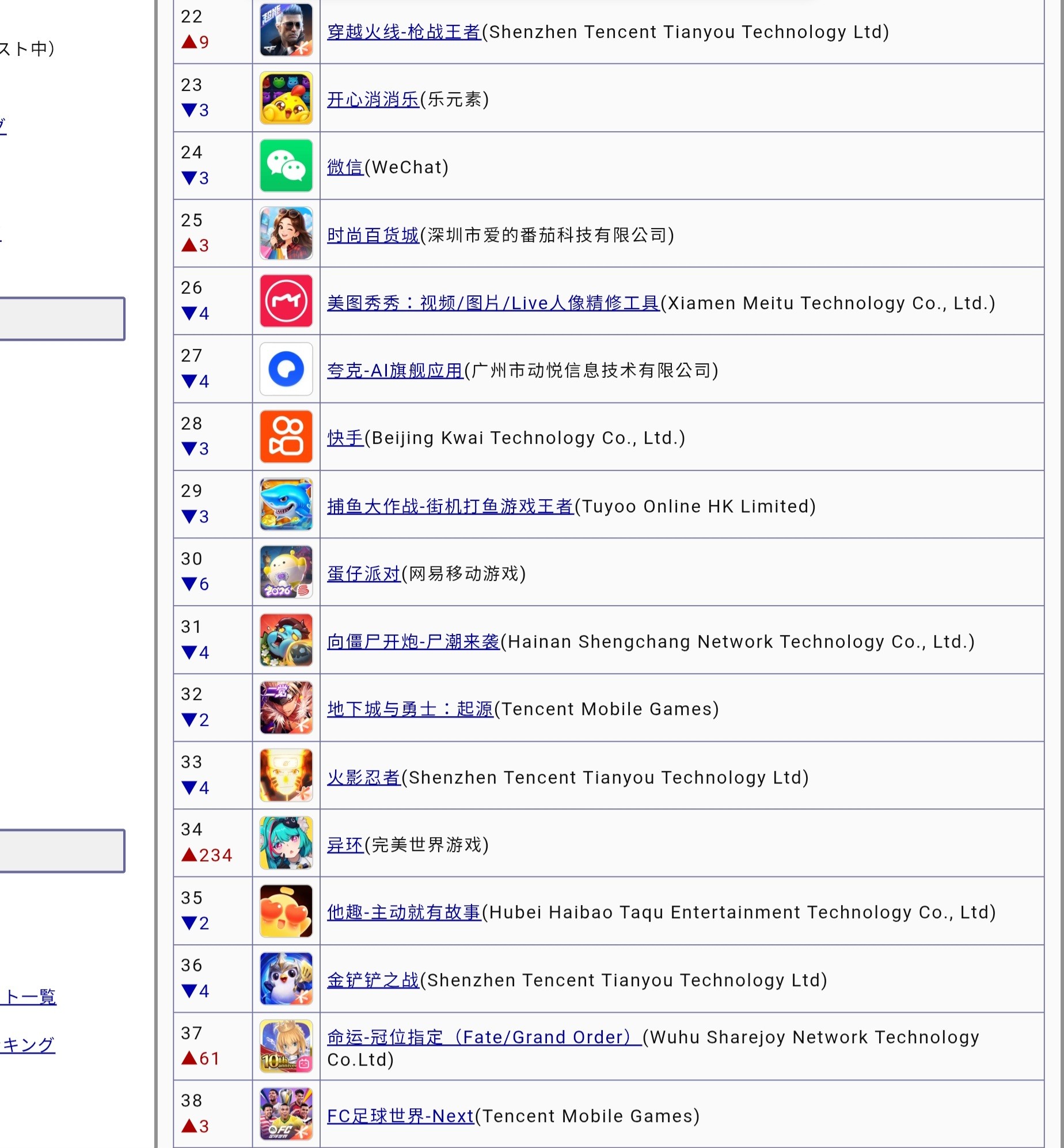The width and height of the screenshot is (1064, 1148).
Task: Open the 时尚百货城 link
Action: 373,235
